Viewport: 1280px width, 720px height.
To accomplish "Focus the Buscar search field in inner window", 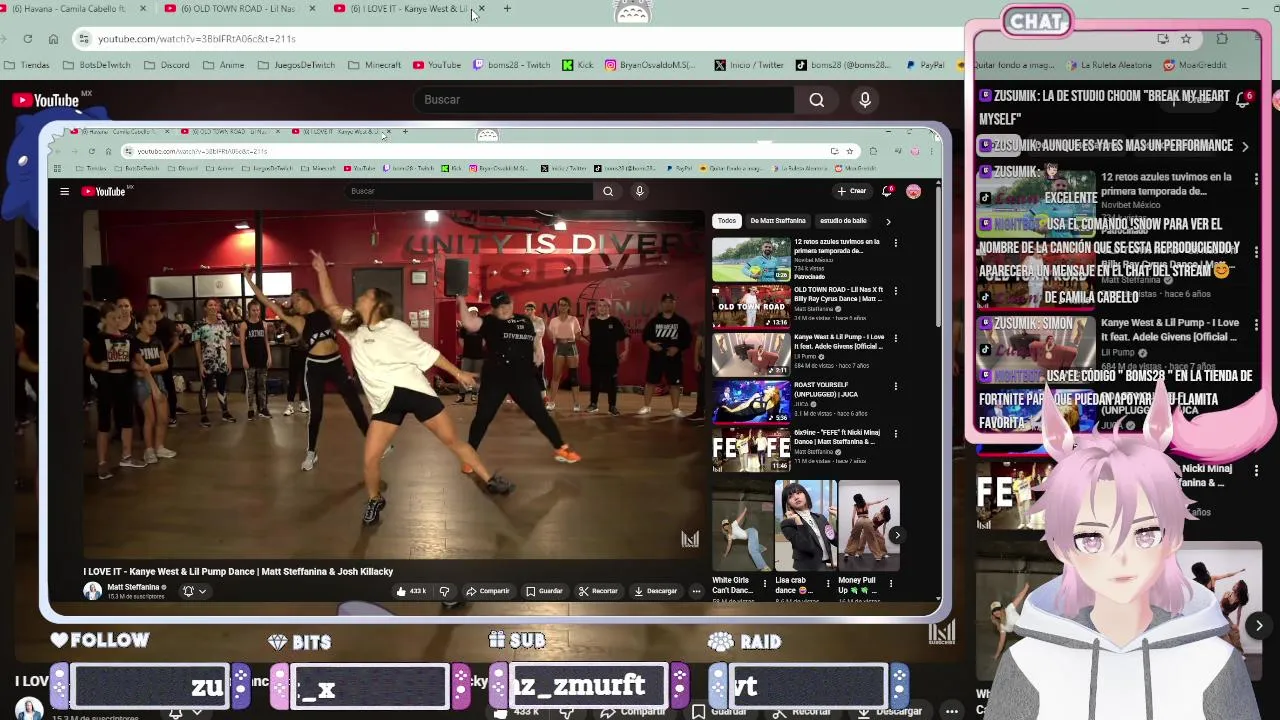I will click(x=468, y=191).
